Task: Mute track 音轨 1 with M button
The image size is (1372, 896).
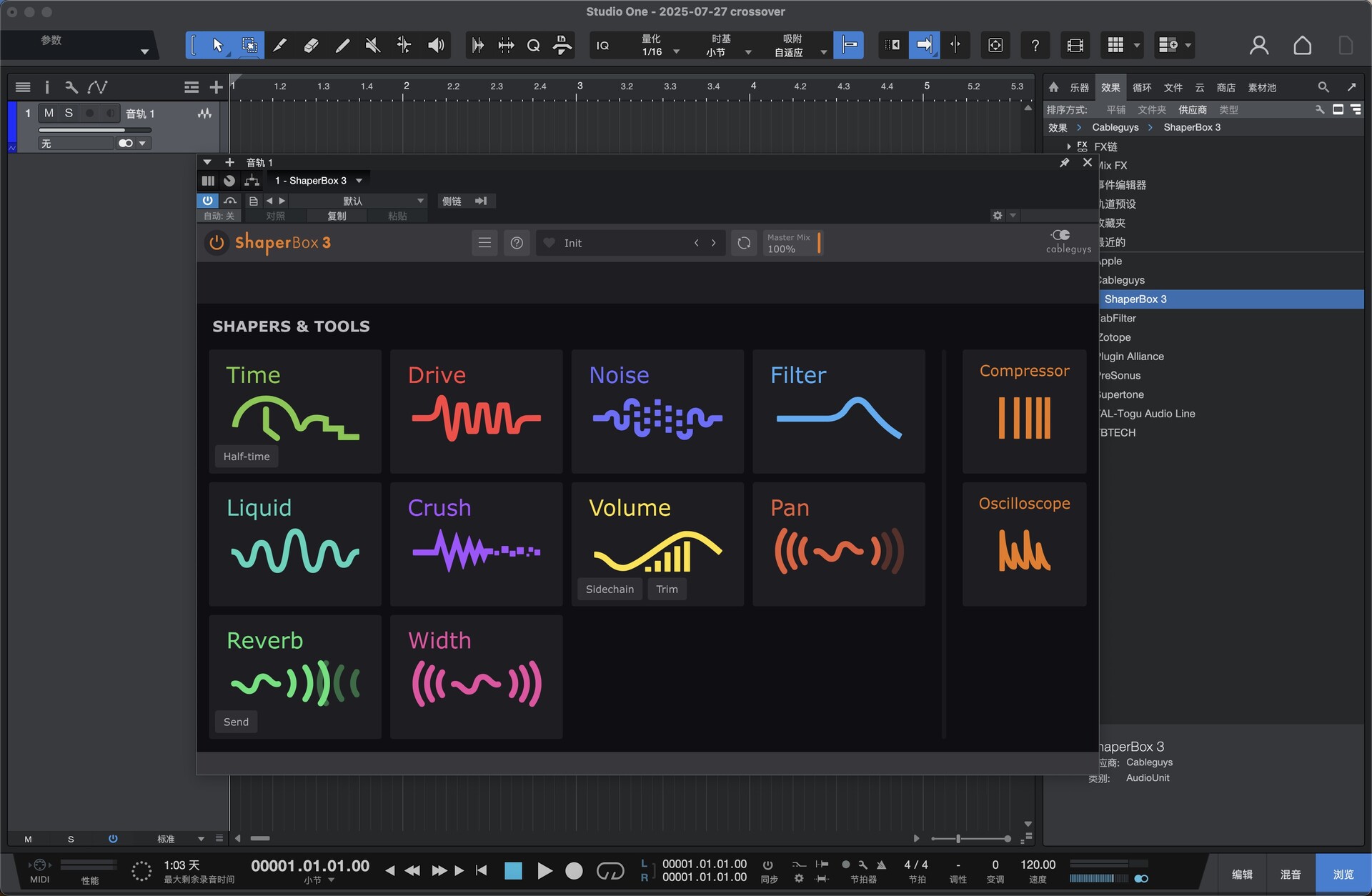Action: (x=49, y=113)
